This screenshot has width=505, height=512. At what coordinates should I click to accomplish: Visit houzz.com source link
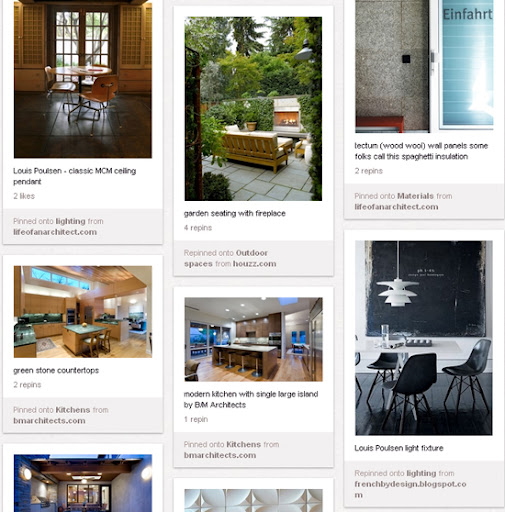(x=254, y=264)
